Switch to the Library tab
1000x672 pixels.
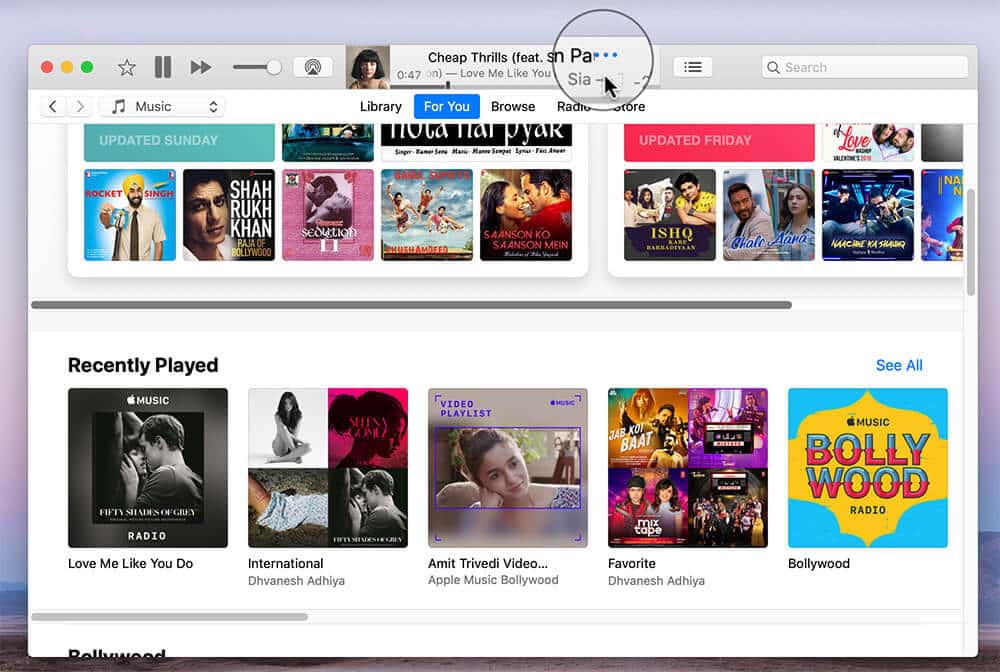click(x=381, y=106)
